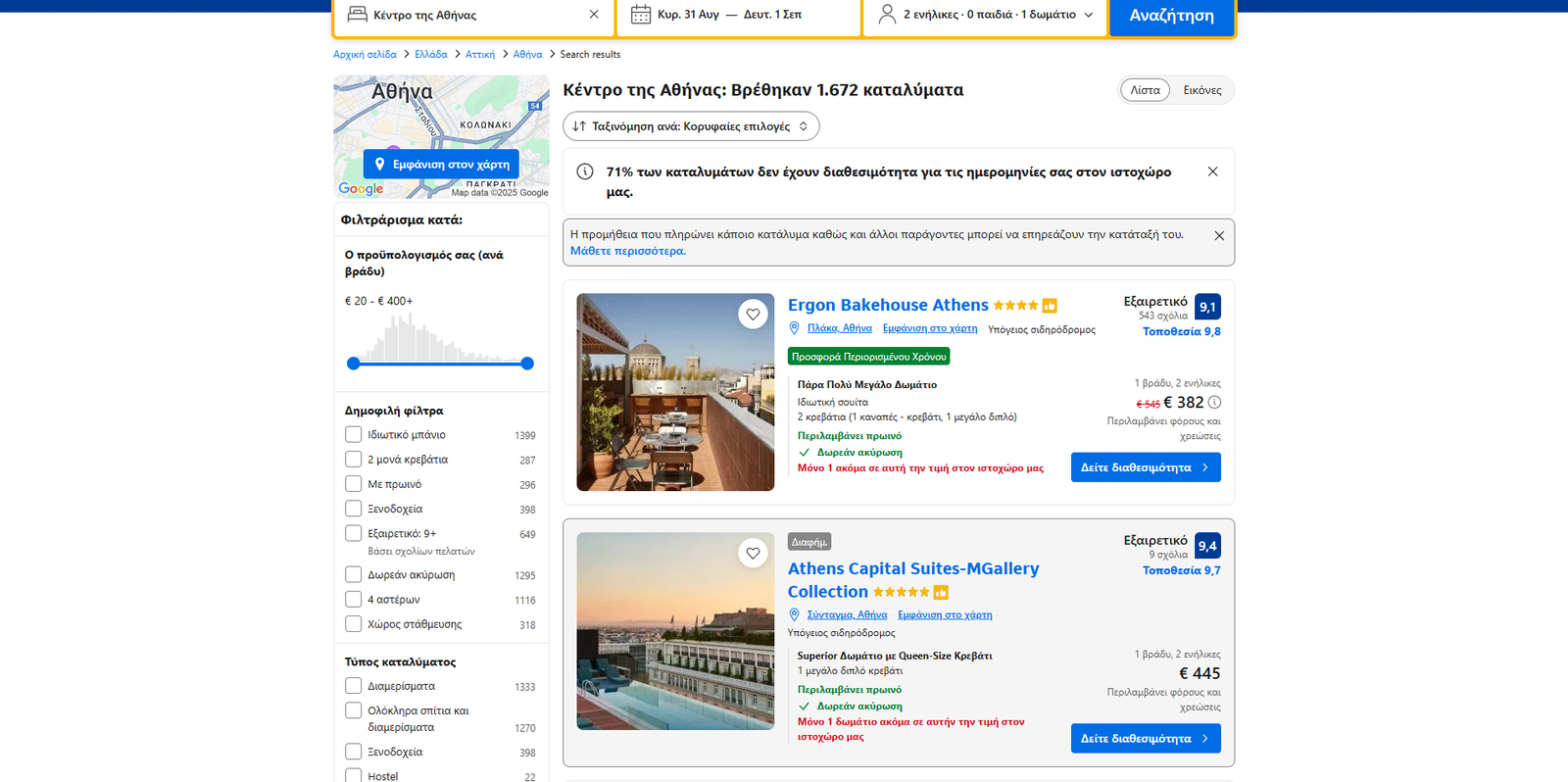Screen dimensions: 1568x782
Task: Switch to Εικόνες view
Action: [1202, 90]
